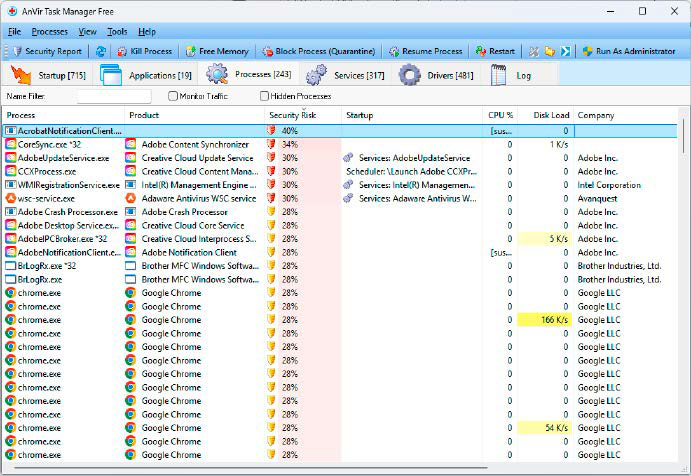Enable the Hidden Processes checkbox
The height and width of the screenshot is (476, 691).
(264, 96)
